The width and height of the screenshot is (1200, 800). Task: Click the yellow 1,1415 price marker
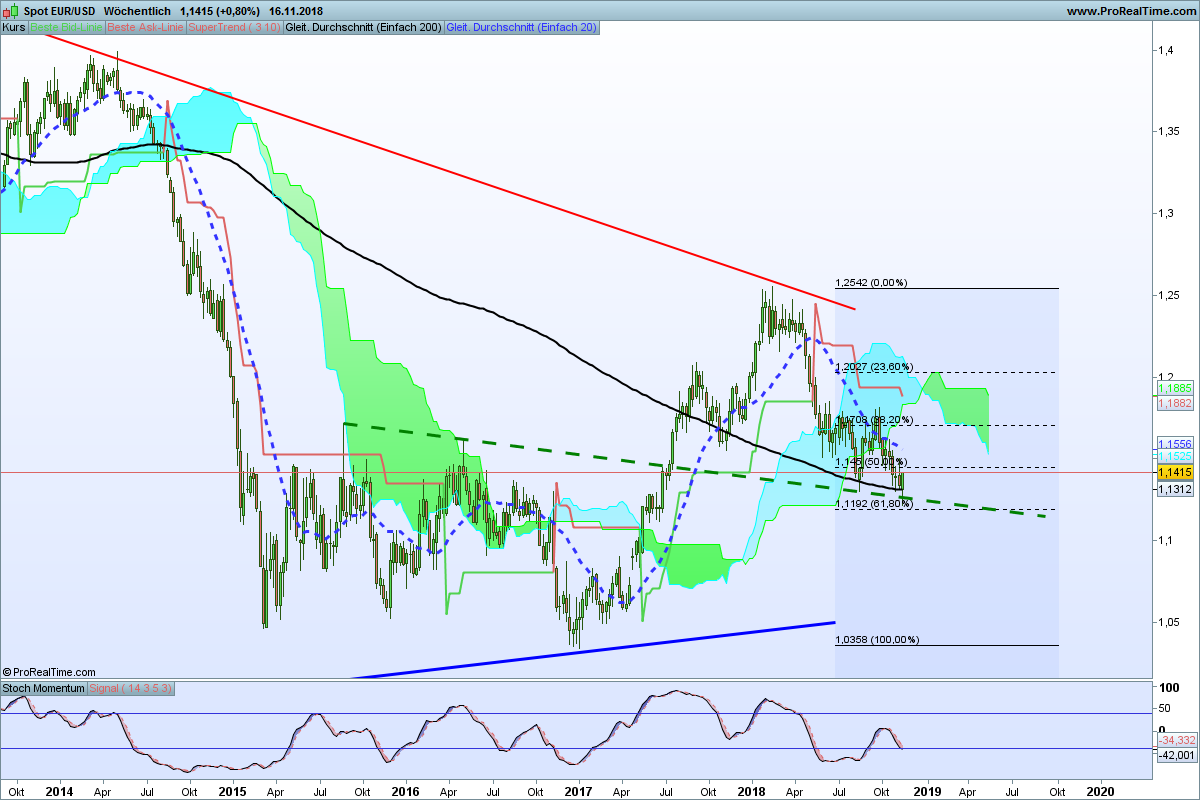pos(1173,472)
